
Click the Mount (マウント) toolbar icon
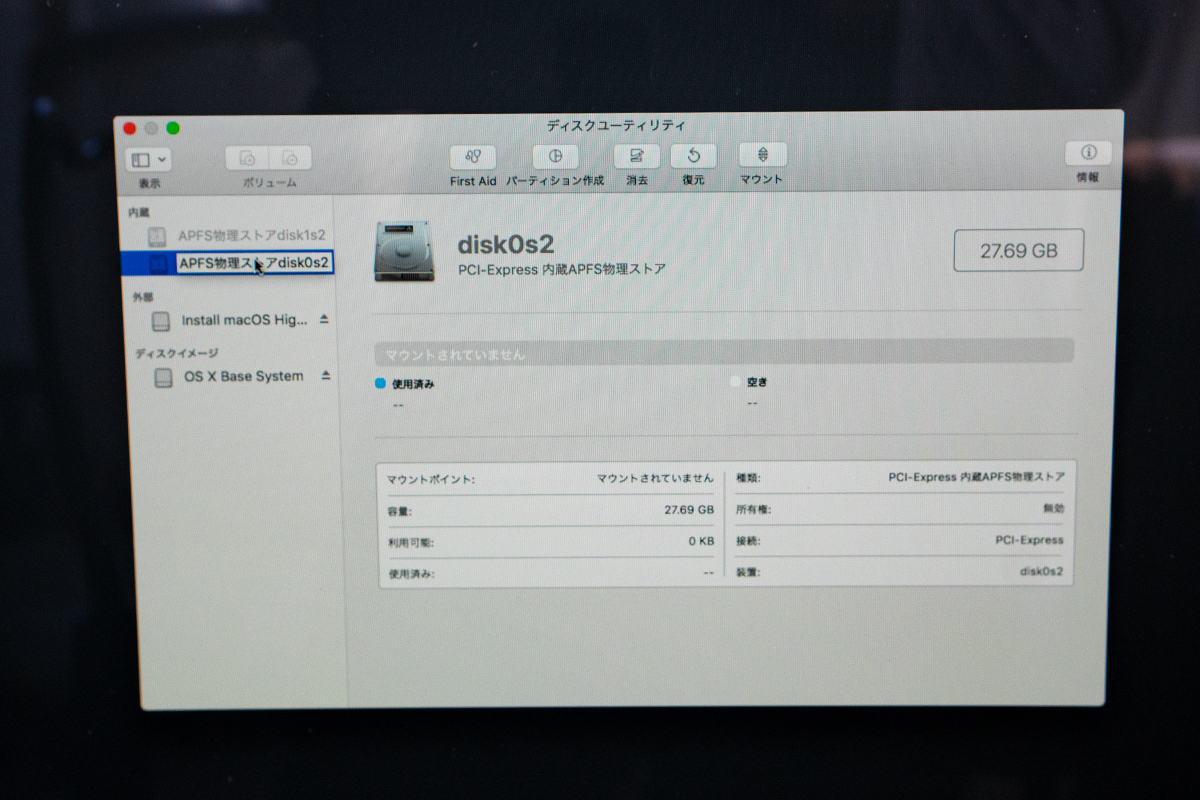pos(763,154)
